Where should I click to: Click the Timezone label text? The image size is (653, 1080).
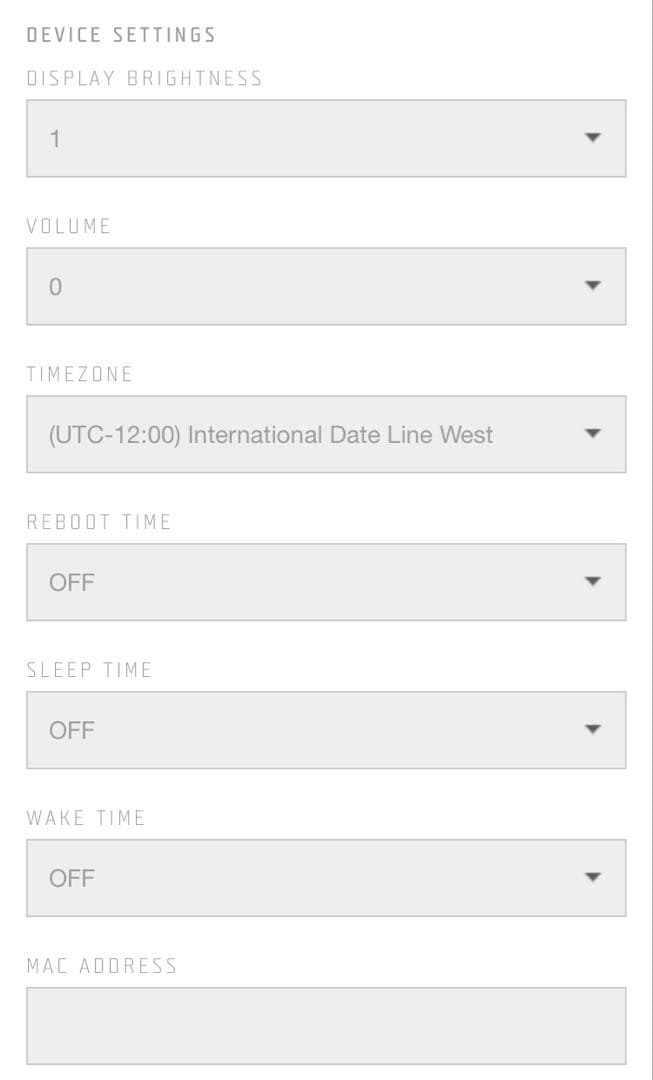tap(80, 374)
